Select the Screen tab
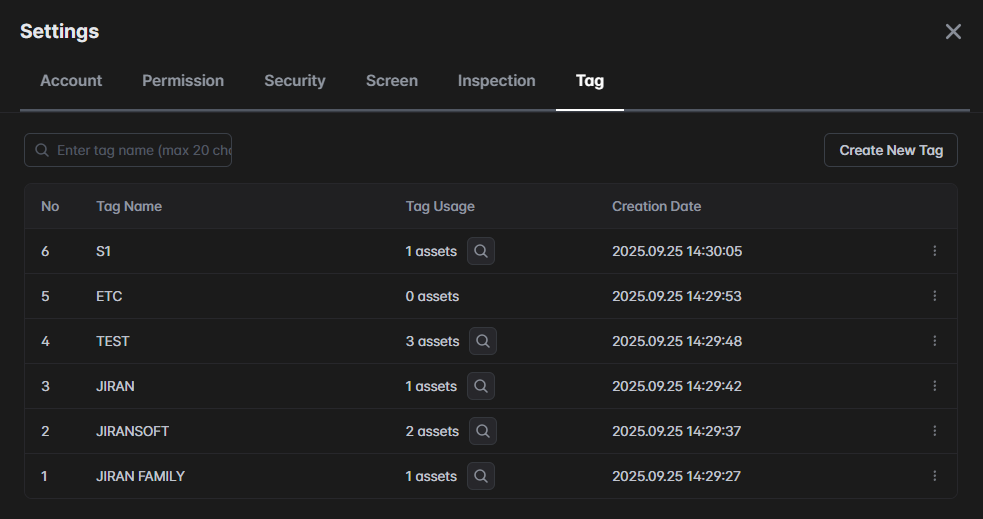This screenshot has height=519, width=983. coord(392,81)
